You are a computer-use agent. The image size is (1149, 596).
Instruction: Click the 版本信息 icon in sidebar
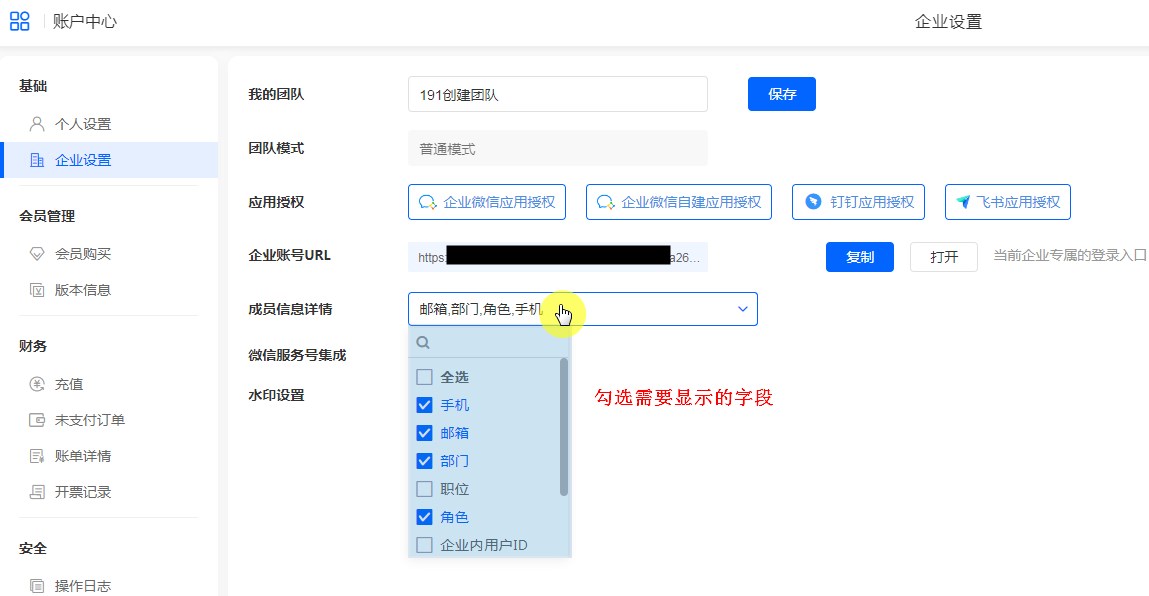point(37,290)
